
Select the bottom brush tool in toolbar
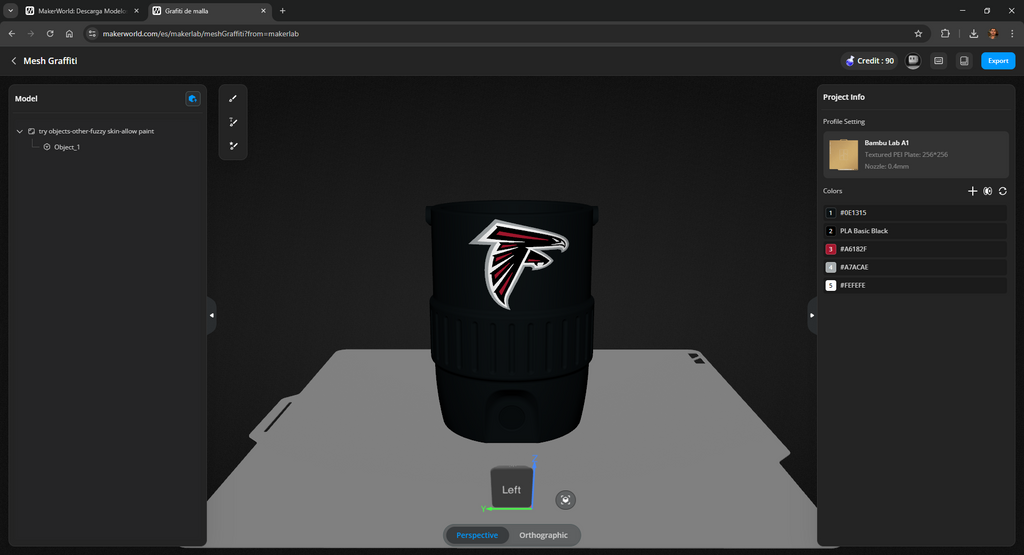tap(233, 146)
